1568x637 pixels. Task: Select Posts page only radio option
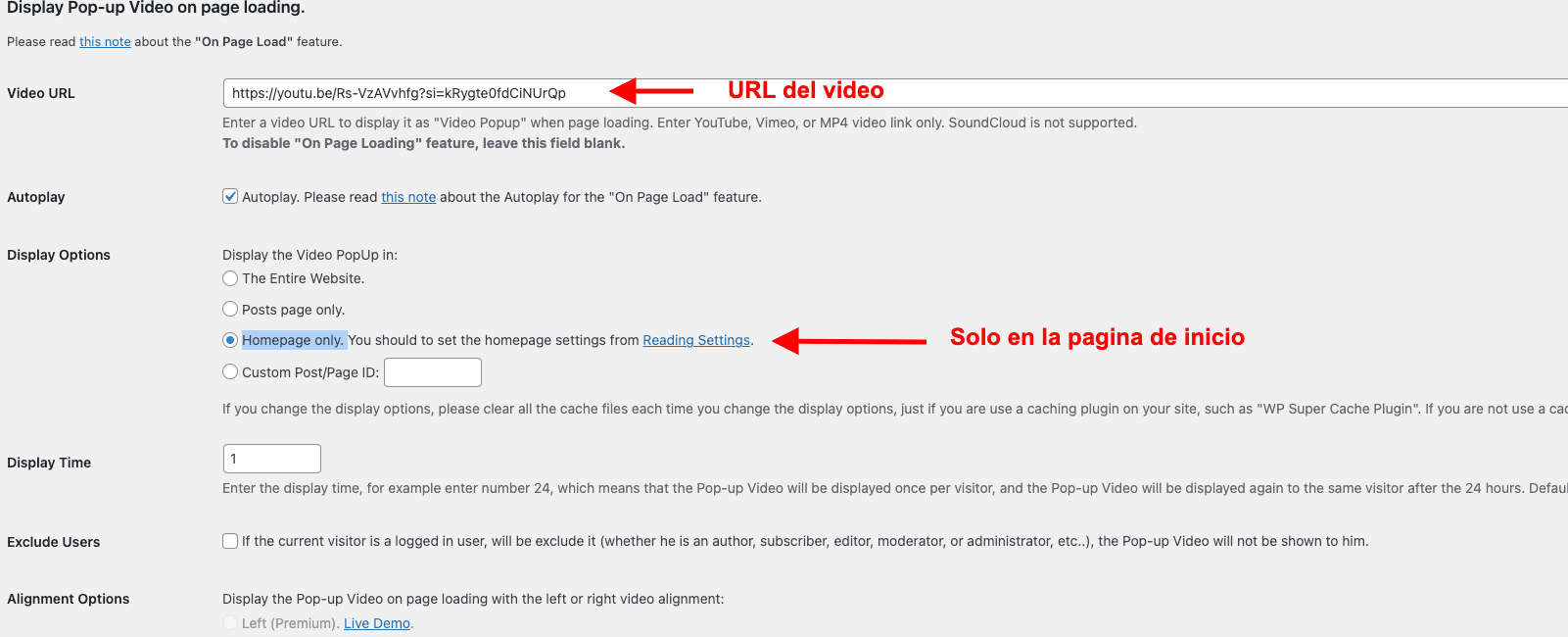(x=230, y=309)
